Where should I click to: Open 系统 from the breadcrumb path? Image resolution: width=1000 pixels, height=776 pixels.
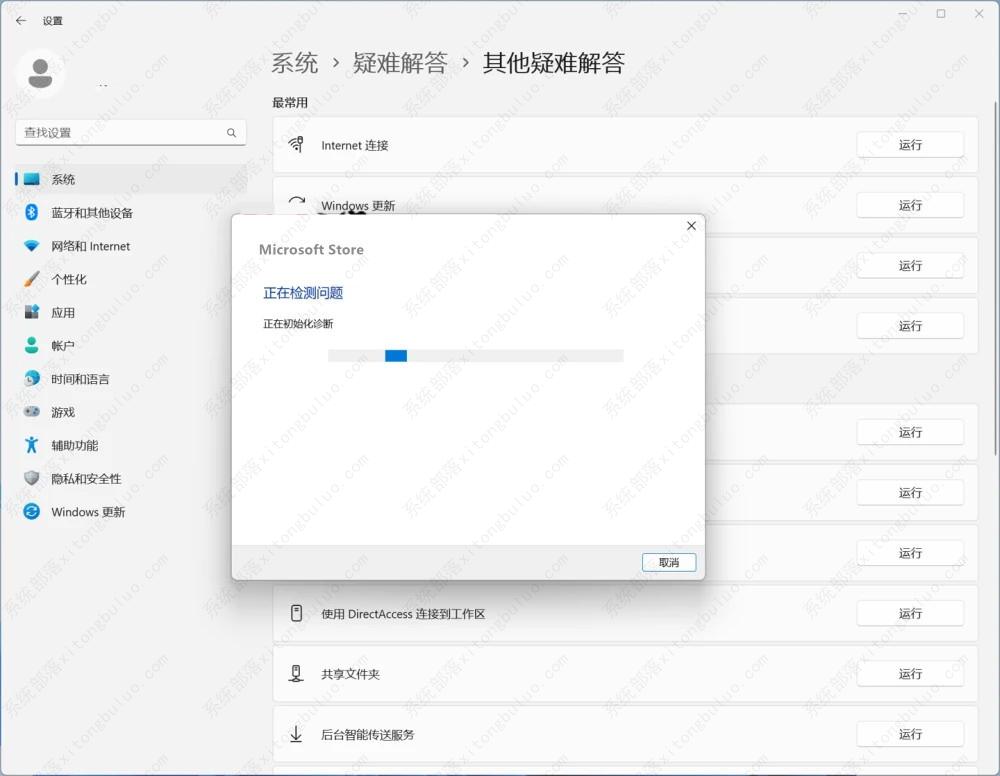pyautogui.click(x=295, y=63)
